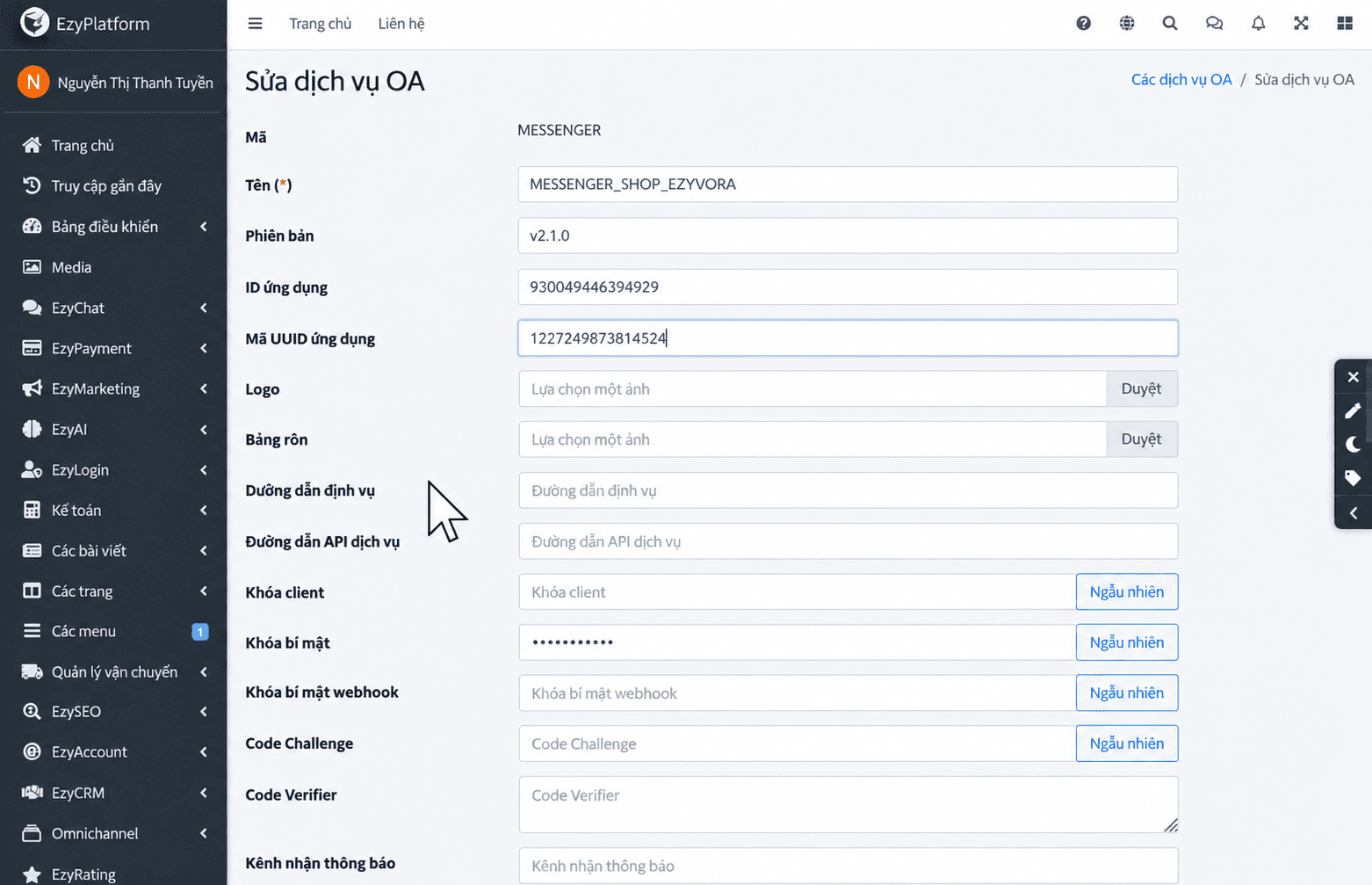Viewport: 1372px width, 885px height.
Task: Expand the EzyMarketing sidebar menu
Action: coord(113,388)
